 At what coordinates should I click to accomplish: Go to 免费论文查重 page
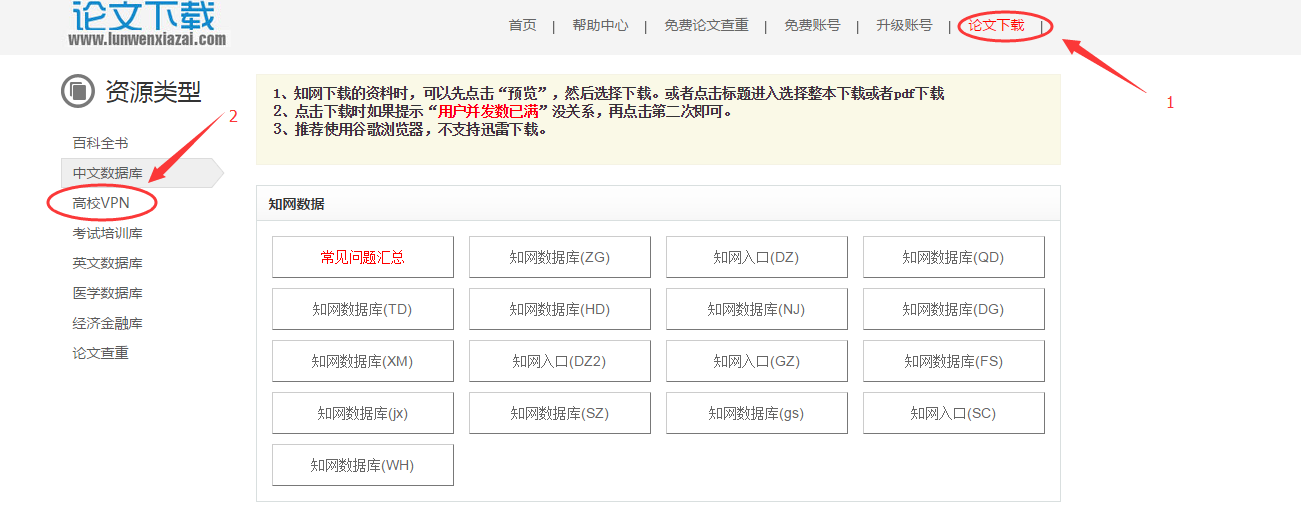706,26
